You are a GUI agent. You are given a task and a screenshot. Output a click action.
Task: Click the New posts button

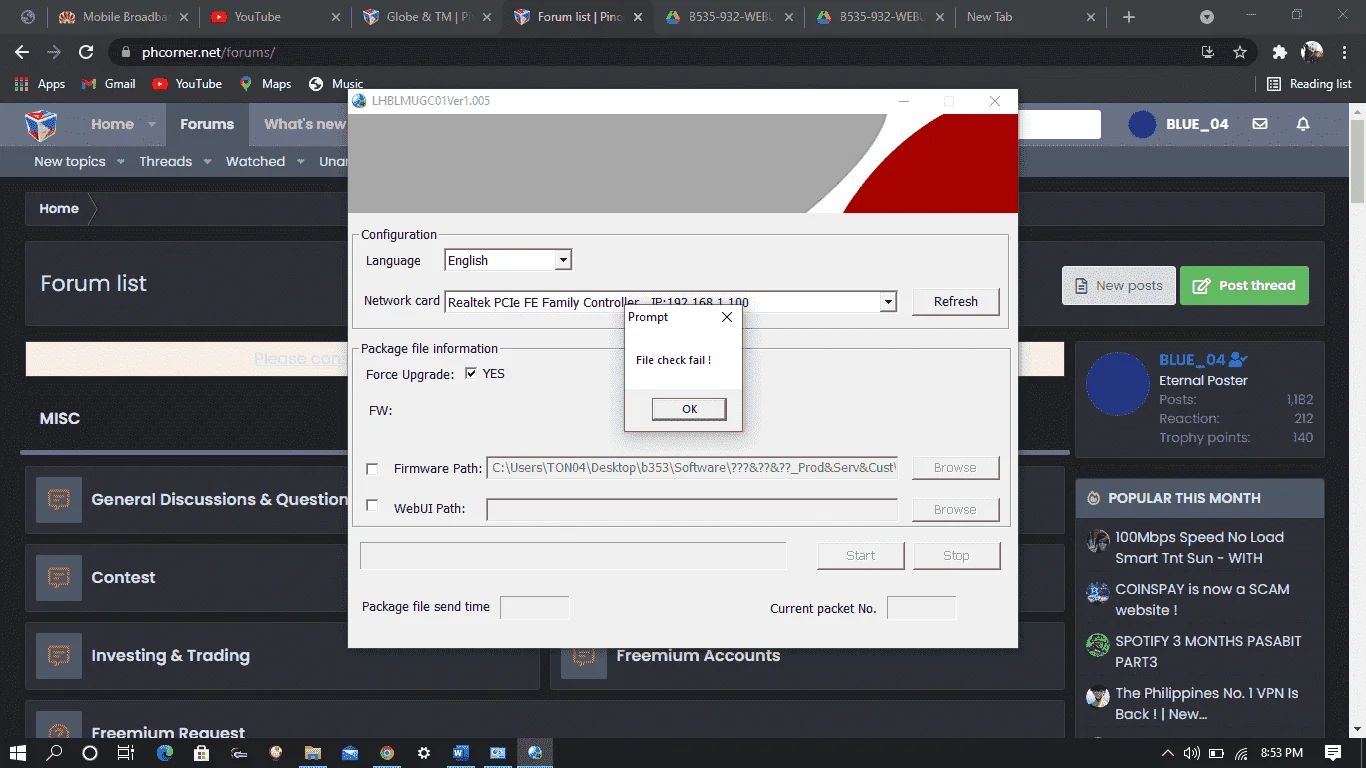coord(1117,285)
